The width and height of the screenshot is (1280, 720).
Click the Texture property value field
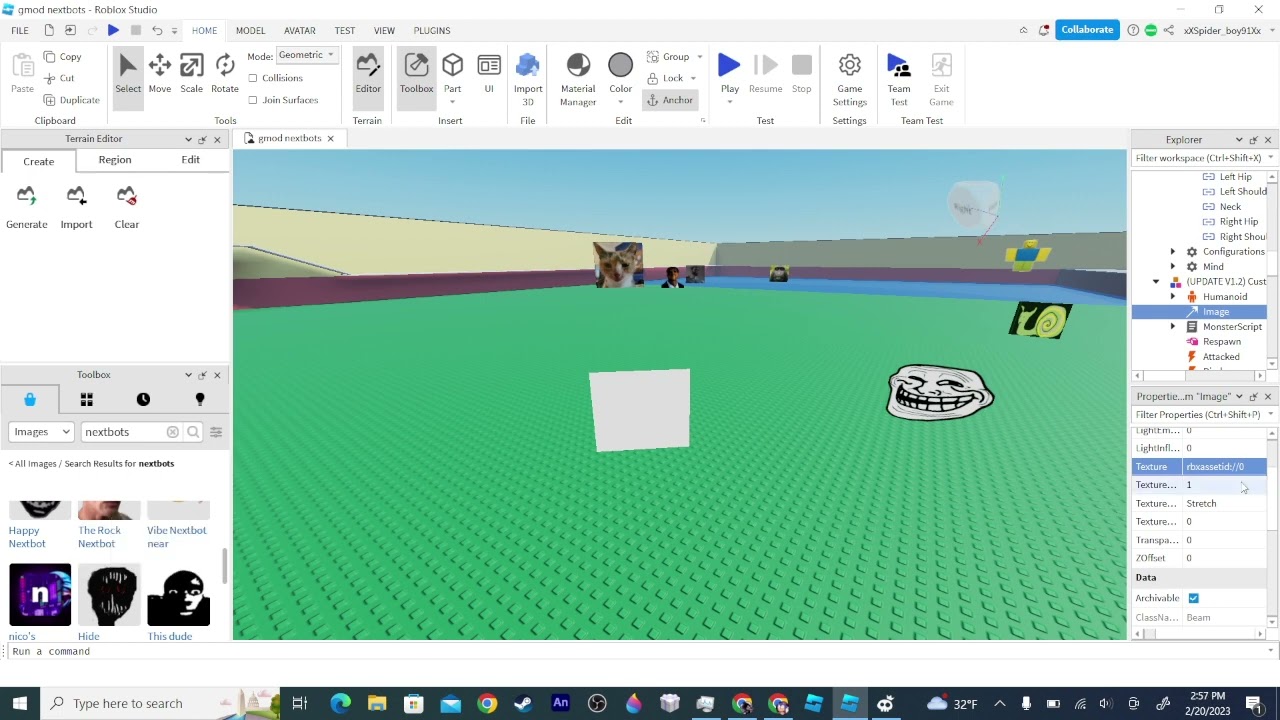[1225, 467]
